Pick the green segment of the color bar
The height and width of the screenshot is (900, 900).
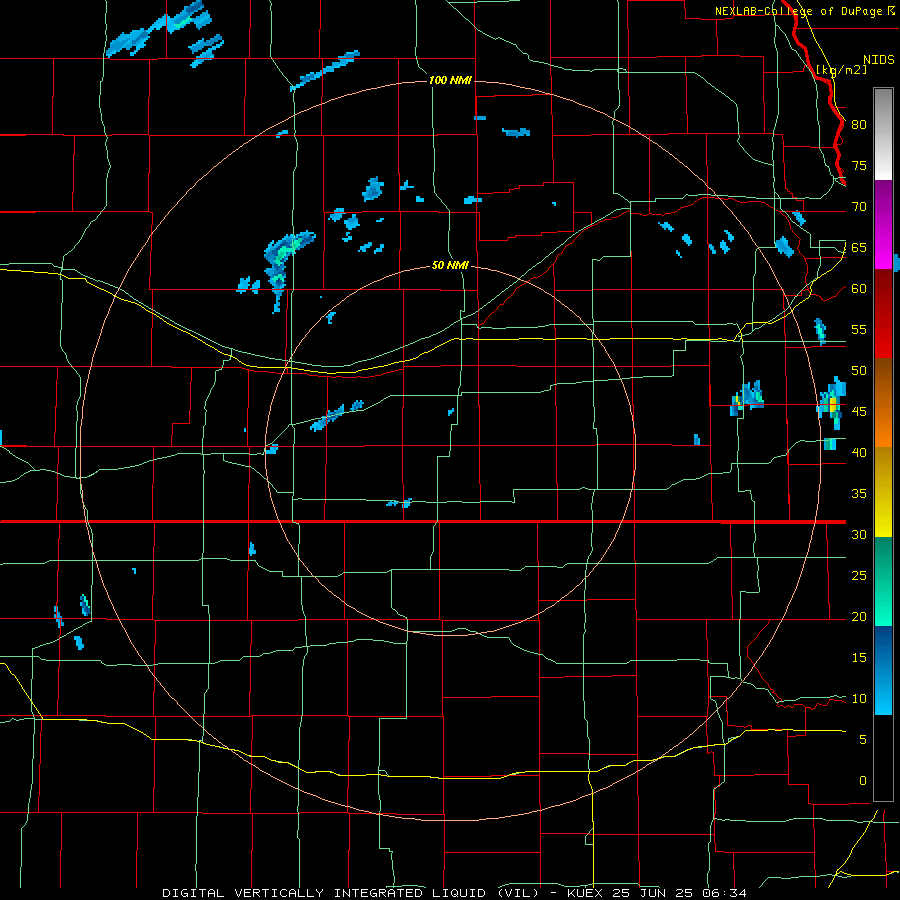883,581
